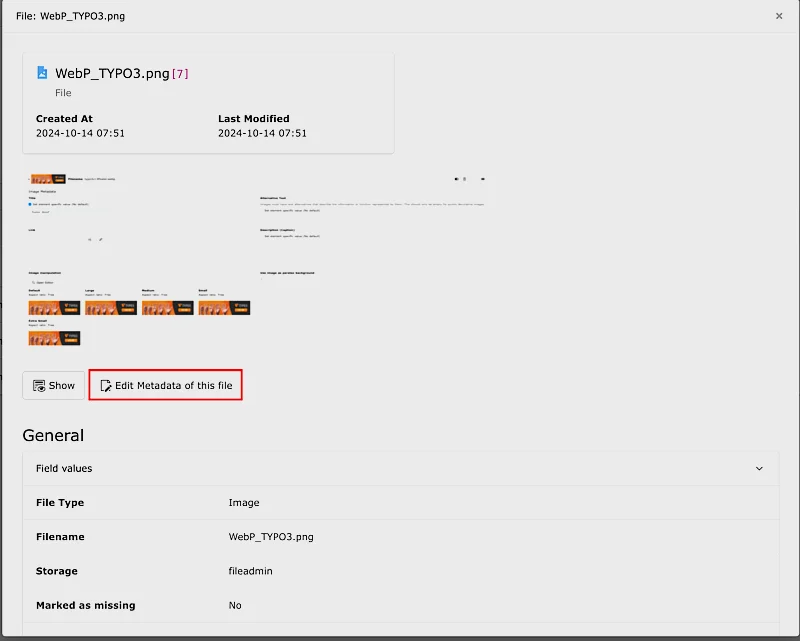Open the link browser icon below the Link field
The image size is (800, 641).
(91, 240)
